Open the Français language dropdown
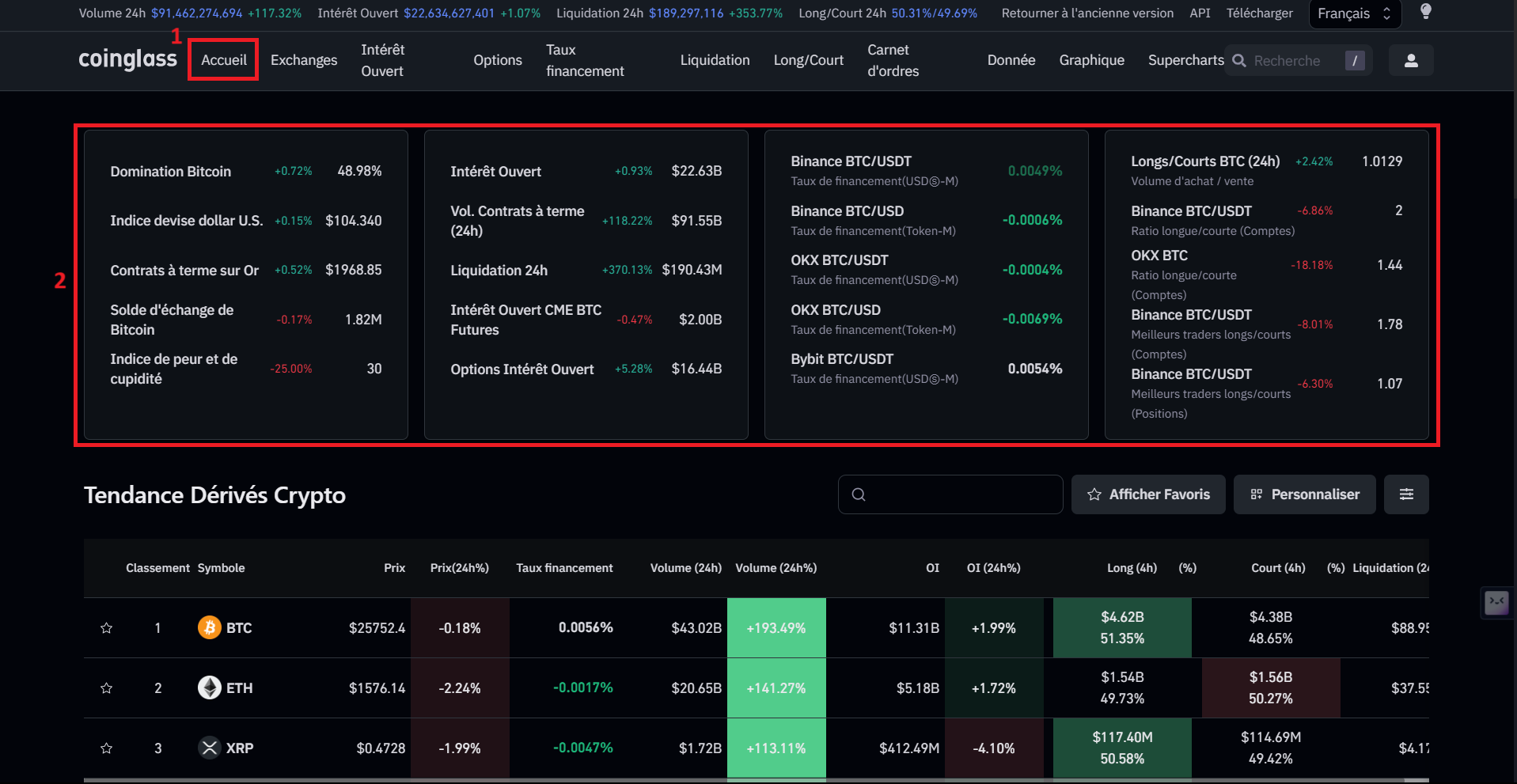This screenshot has height=784, width=1517. pos(1355,13)
